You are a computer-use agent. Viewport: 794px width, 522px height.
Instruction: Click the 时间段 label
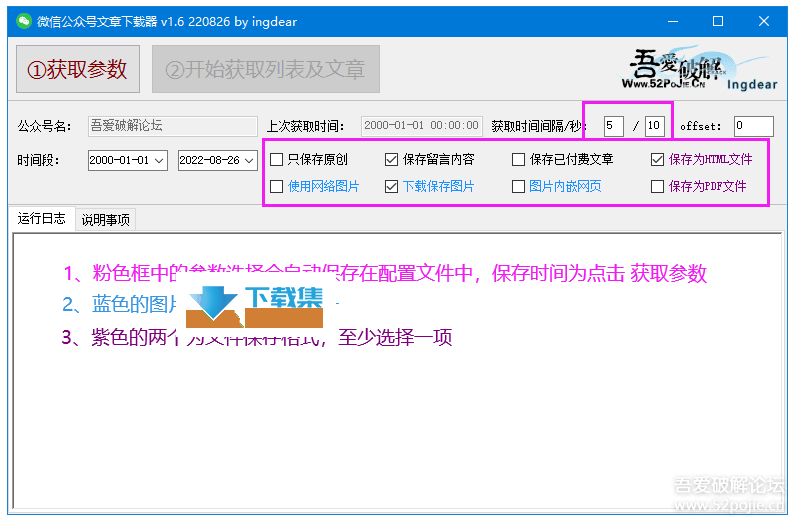click(x=38, y=160)
